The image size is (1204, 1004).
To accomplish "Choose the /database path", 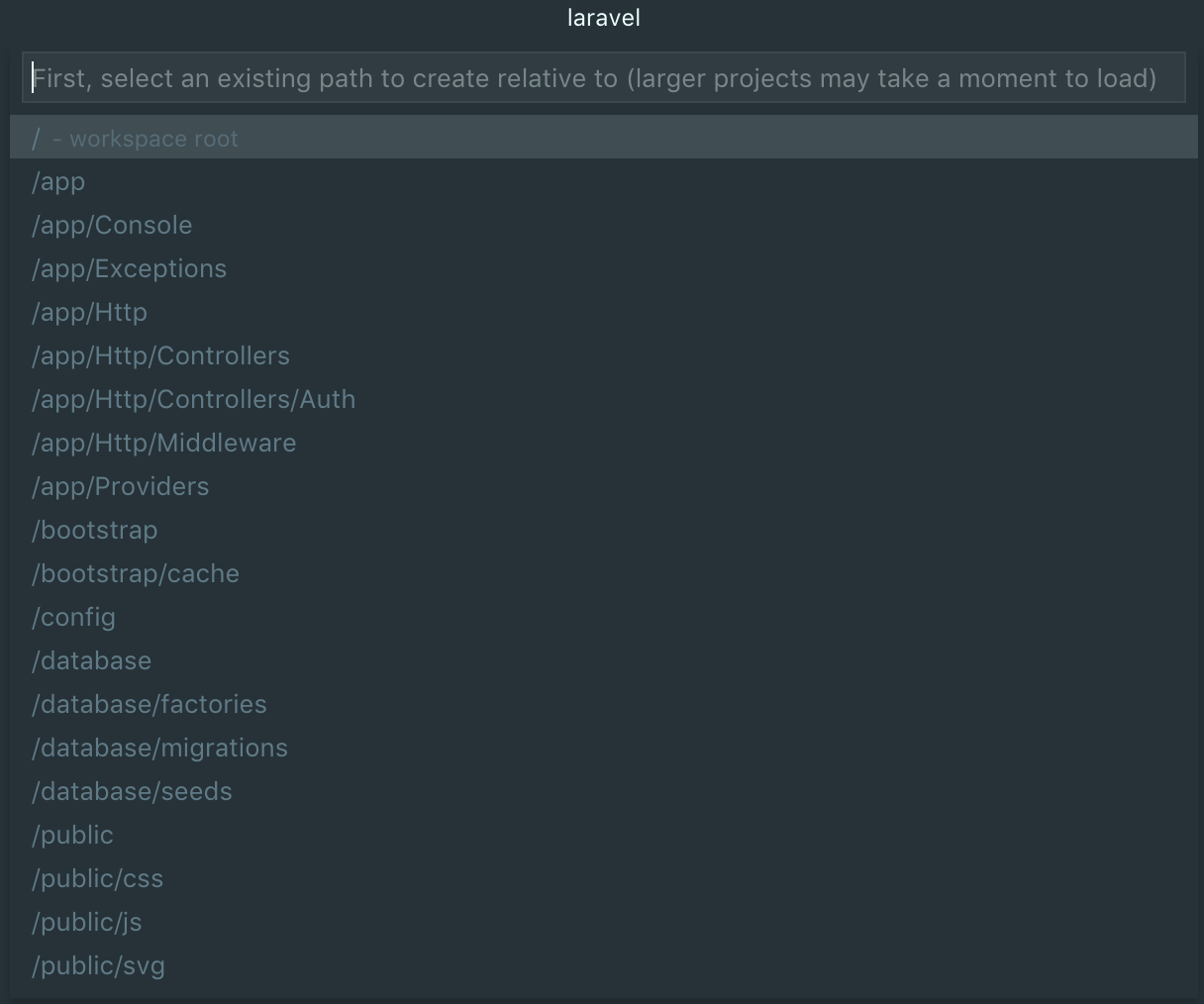I will tap(92, 661).
